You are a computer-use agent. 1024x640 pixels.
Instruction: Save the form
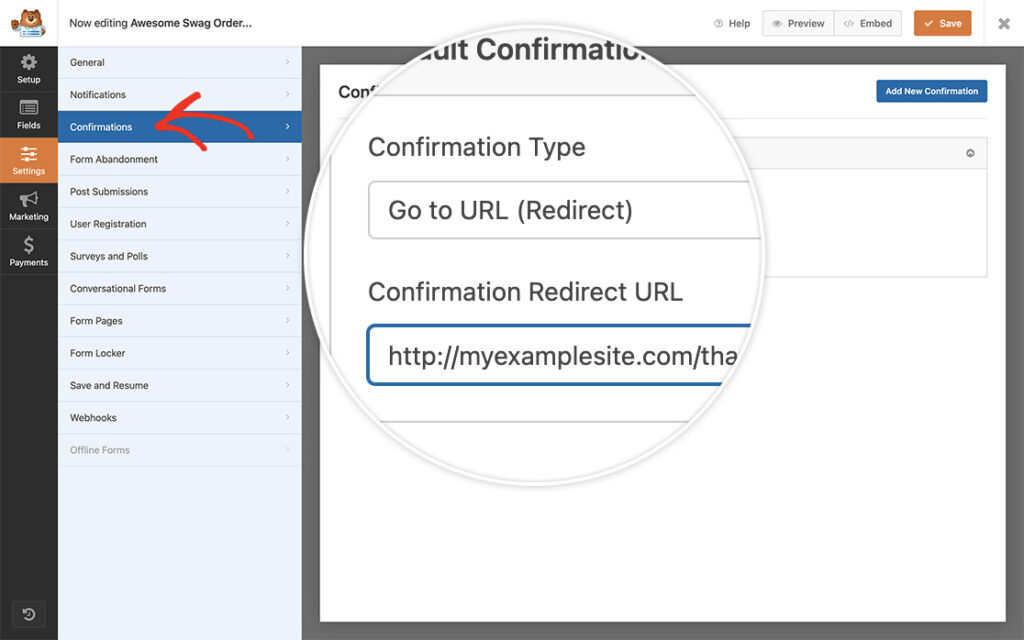point(941,22)
